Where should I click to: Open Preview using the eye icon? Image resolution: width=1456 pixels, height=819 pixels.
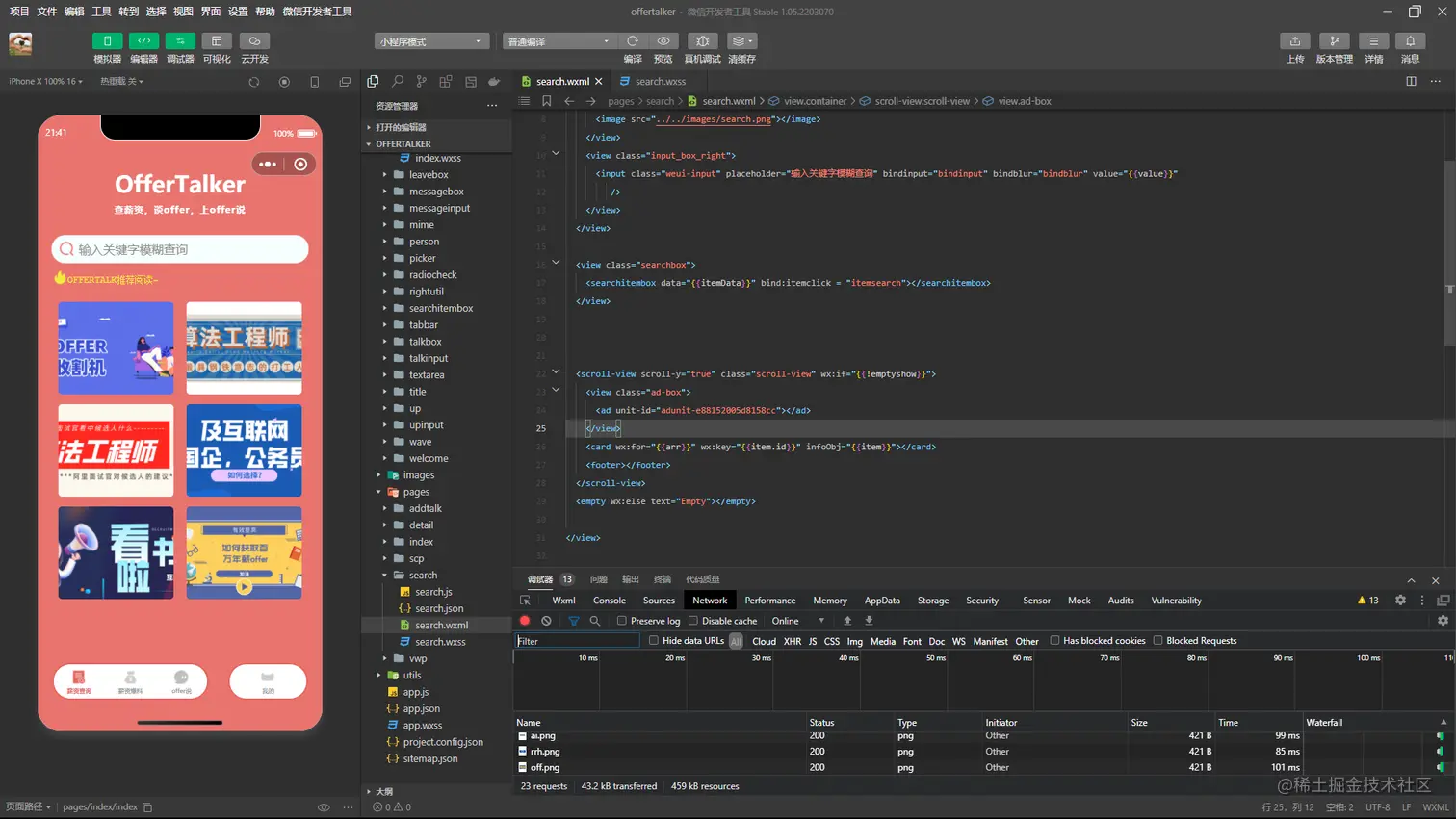[663, 41]
